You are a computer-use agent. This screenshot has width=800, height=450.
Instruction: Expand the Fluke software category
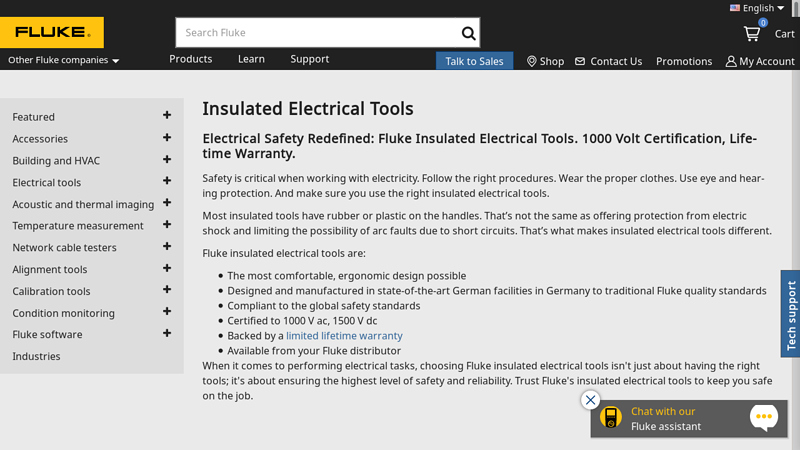pyautogui.click(x=167, y=333)
